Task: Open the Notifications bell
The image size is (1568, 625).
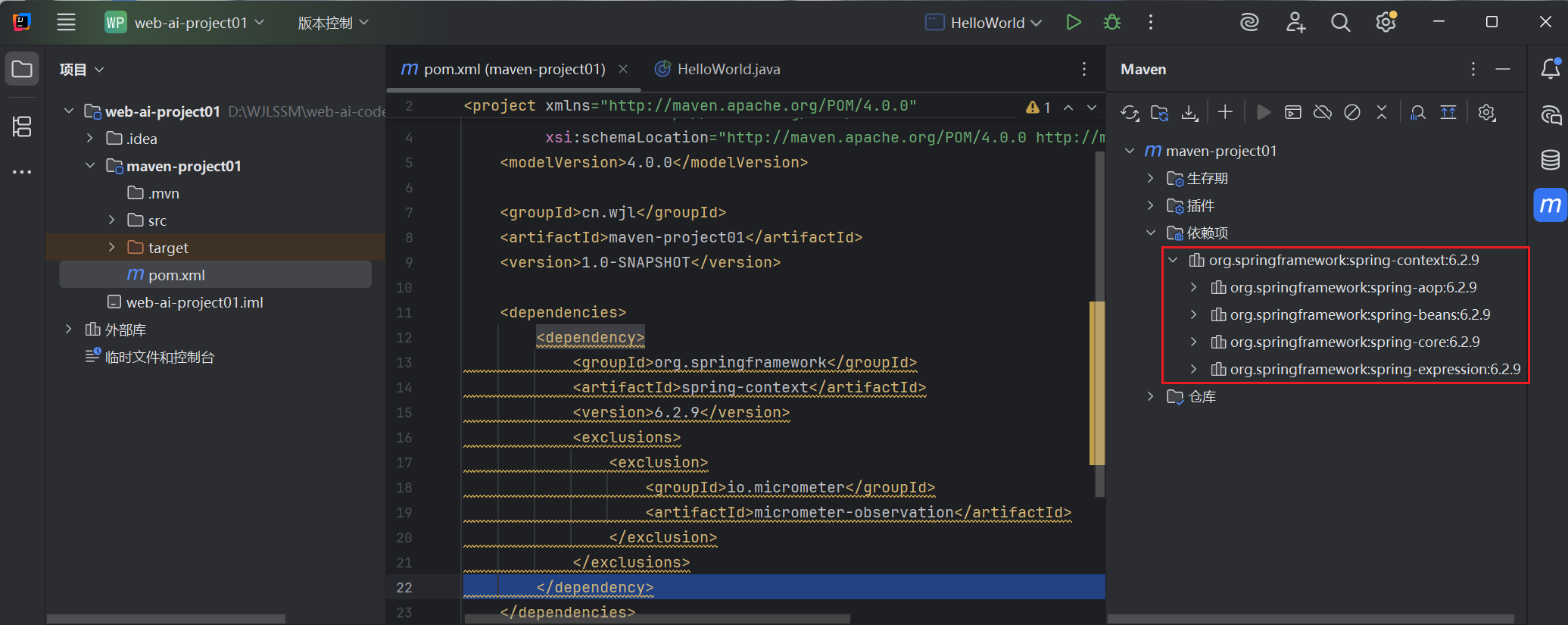Action: pyautogui.click(x=1551, y=70)
